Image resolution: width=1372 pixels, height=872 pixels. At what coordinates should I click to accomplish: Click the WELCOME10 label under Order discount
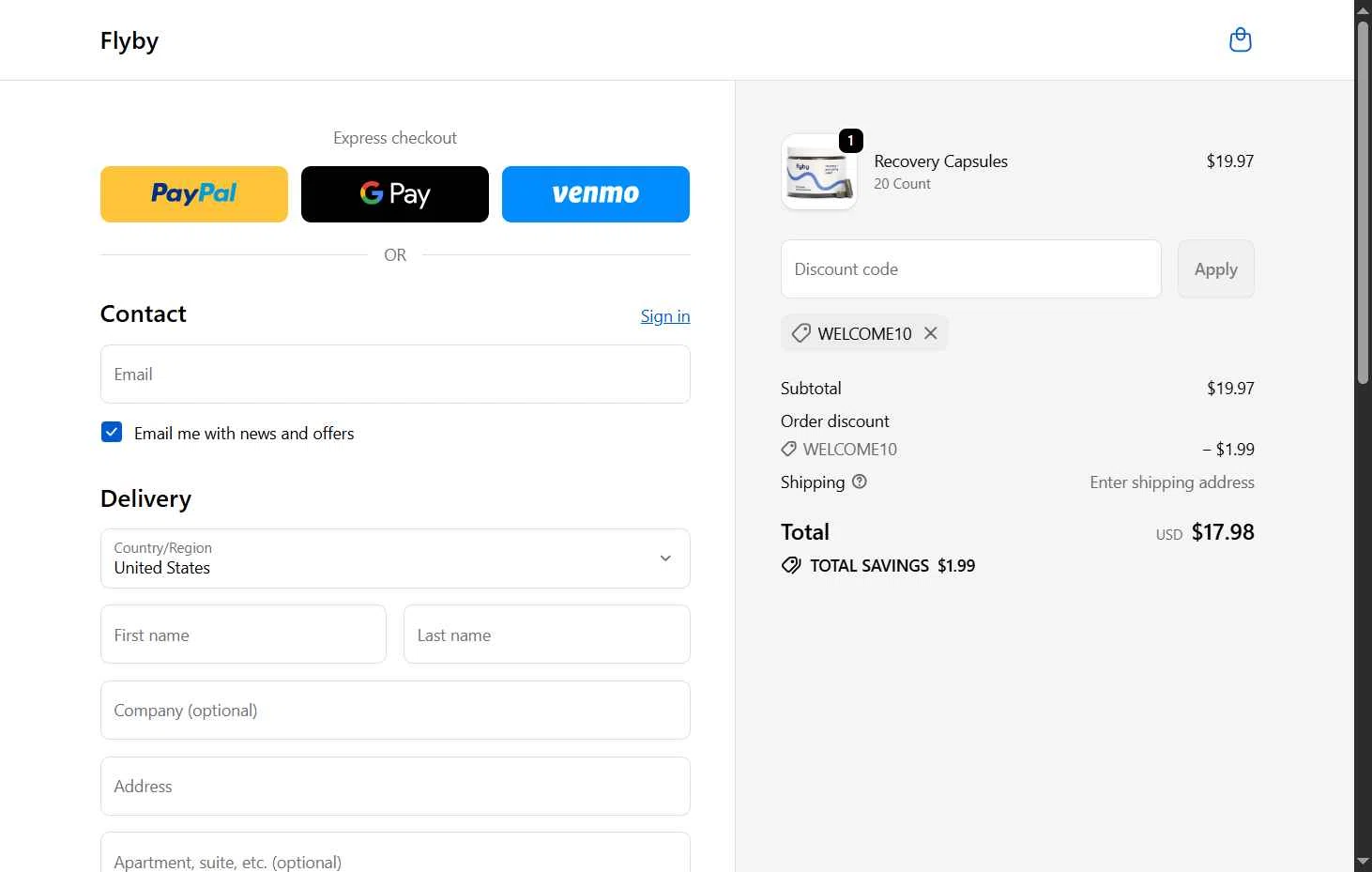coord(849,450)
